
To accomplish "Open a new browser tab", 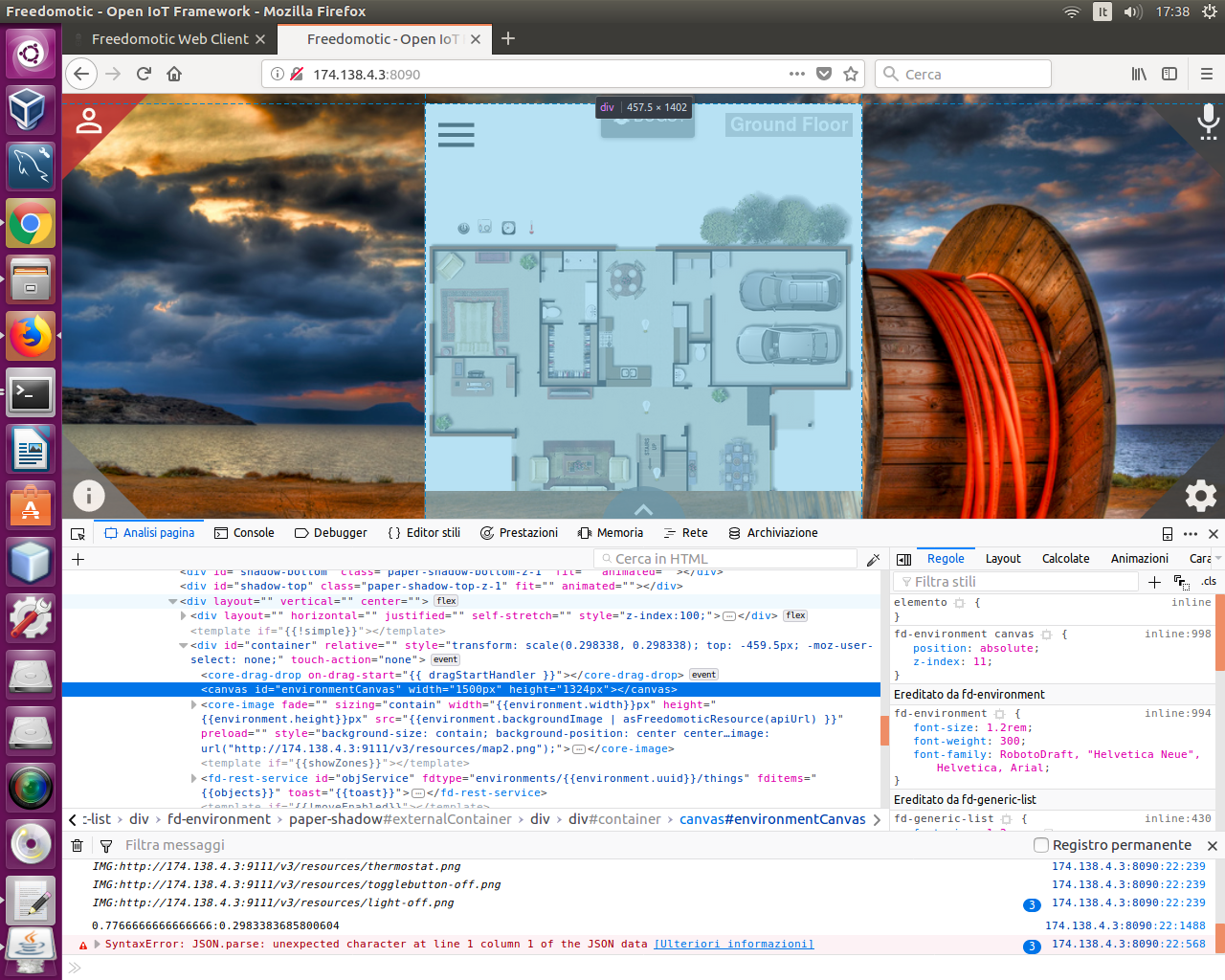I will click(508, 38).
